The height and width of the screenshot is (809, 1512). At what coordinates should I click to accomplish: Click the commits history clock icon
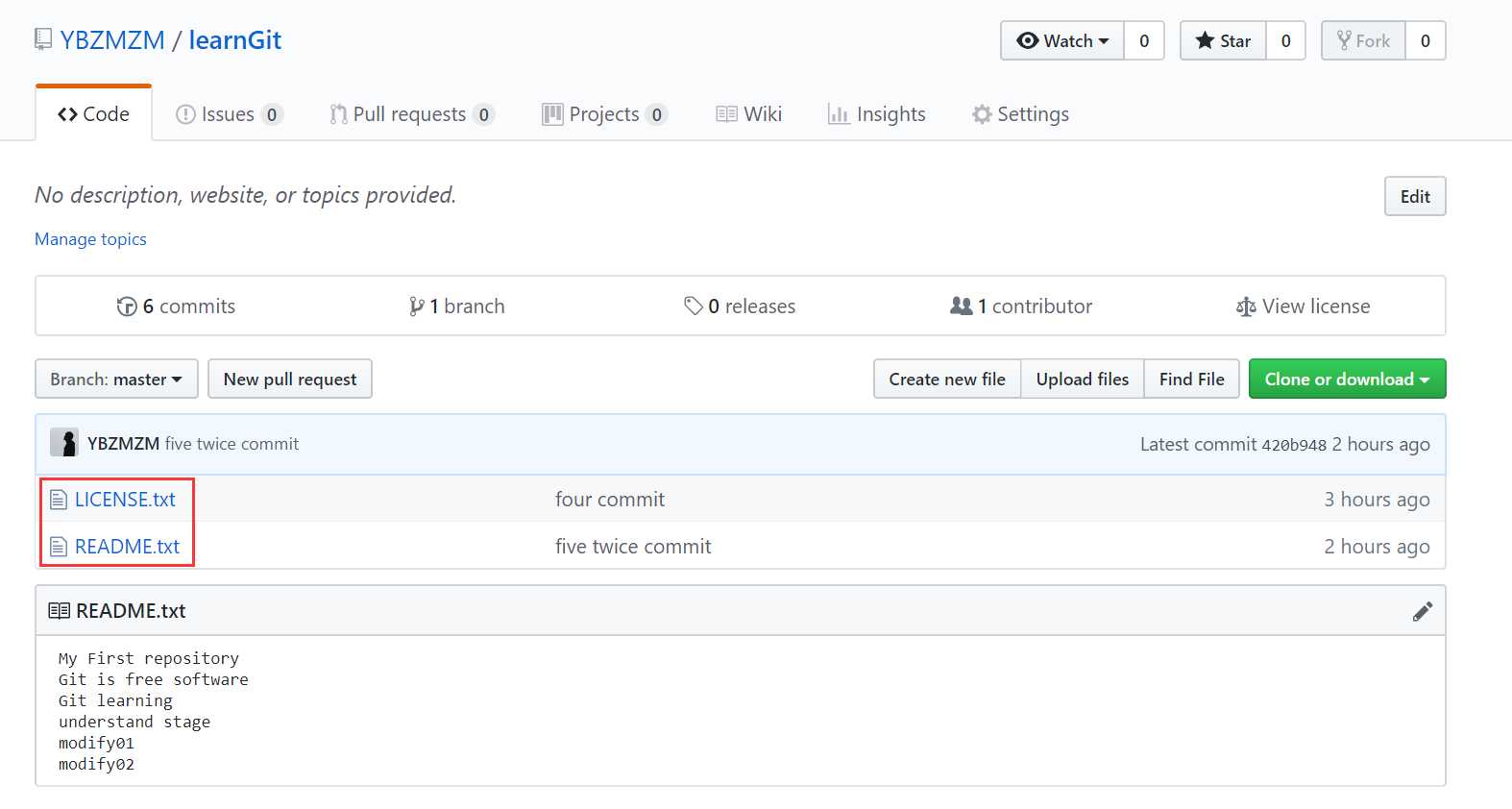pyautogui.click(x=127, y=306)
